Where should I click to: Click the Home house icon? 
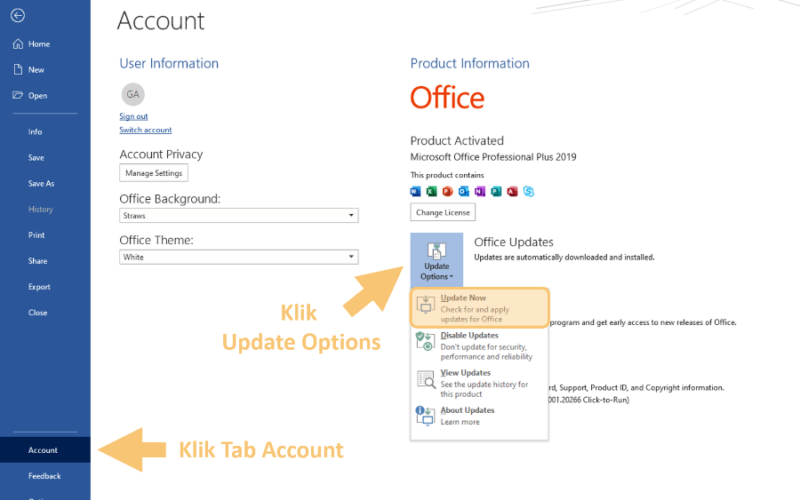tap(18, 44)
